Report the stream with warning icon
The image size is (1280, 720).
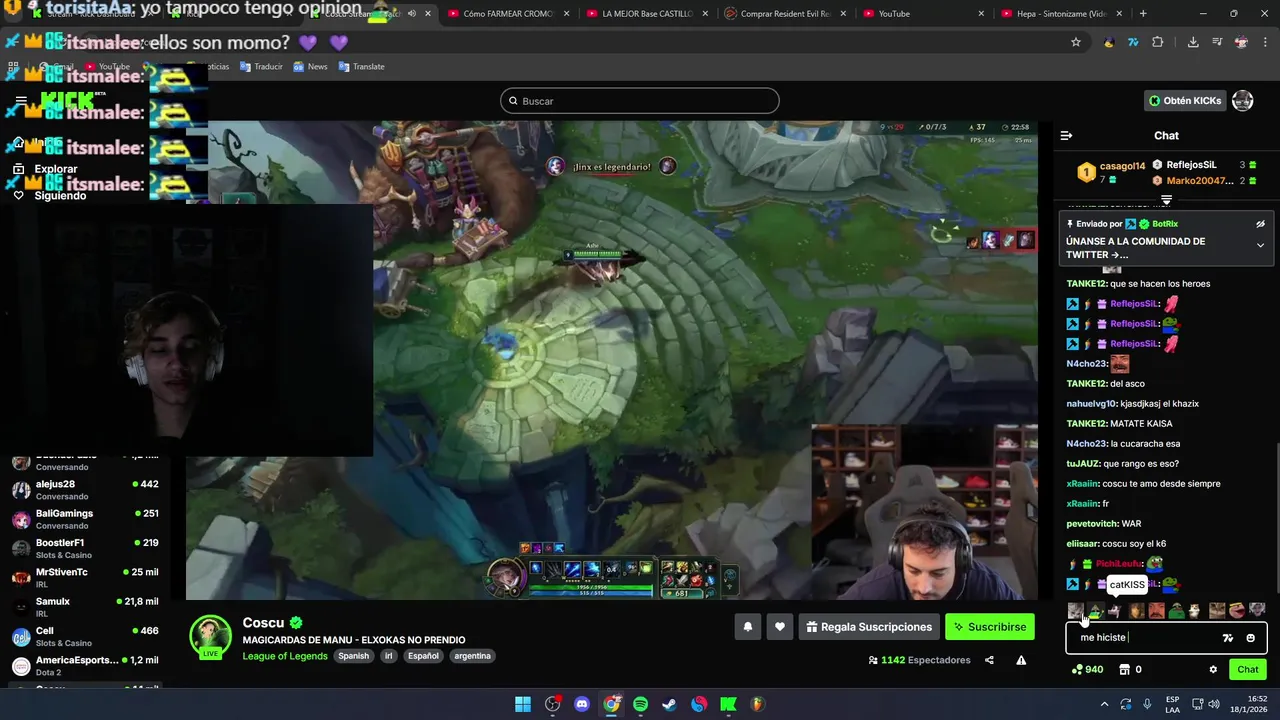tap(1021, 660)
